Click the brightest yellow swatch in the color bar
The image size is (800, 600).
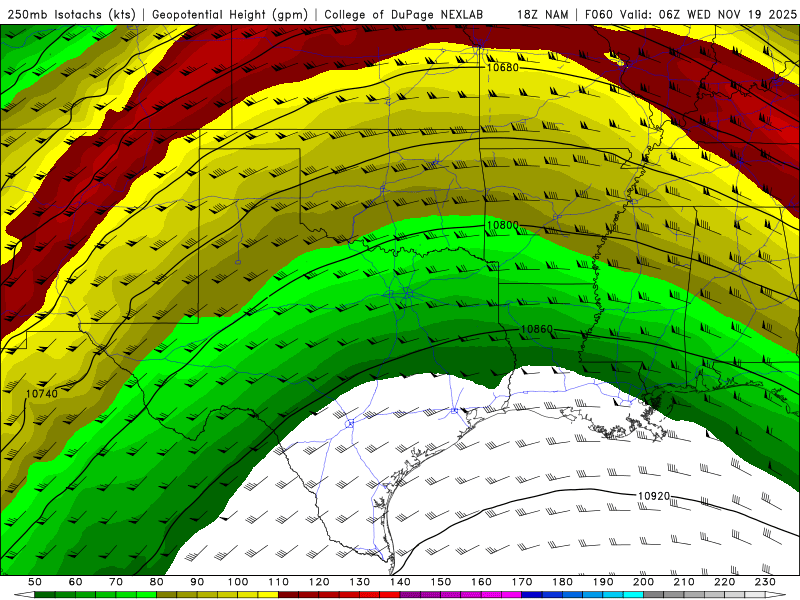(268, 594)
